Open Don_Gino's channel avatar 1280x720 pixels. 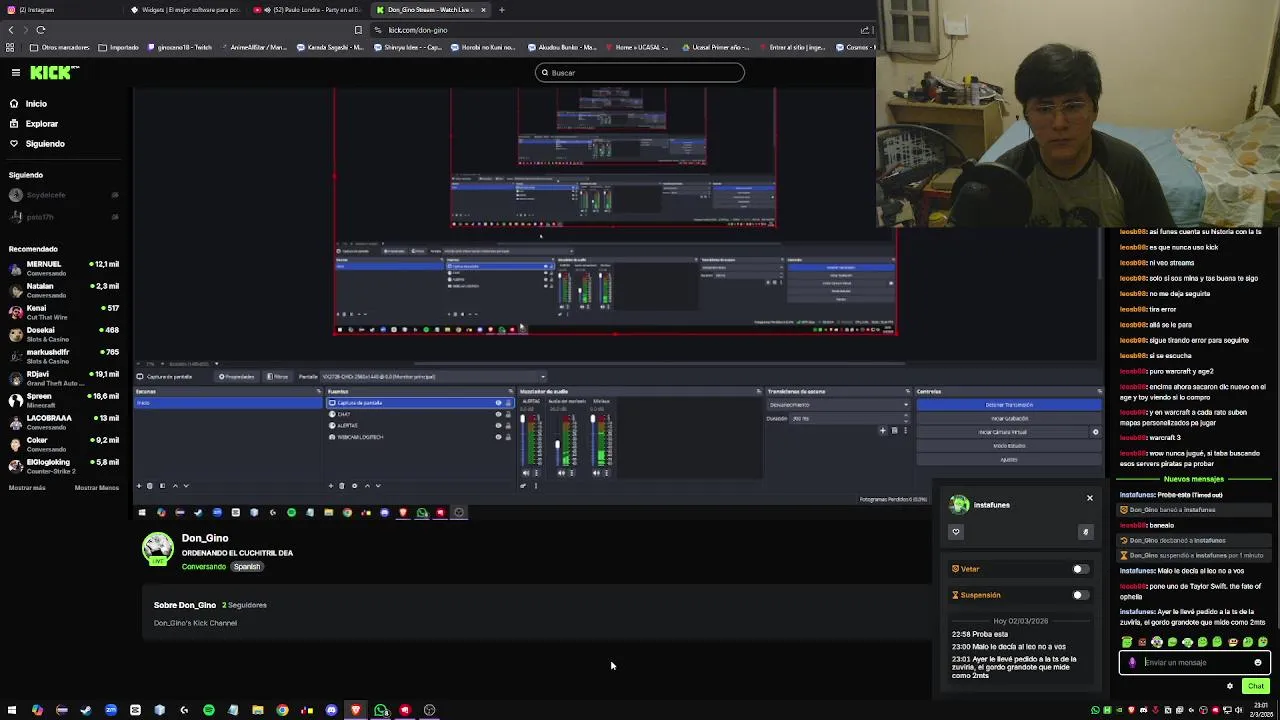coord(158,549)
